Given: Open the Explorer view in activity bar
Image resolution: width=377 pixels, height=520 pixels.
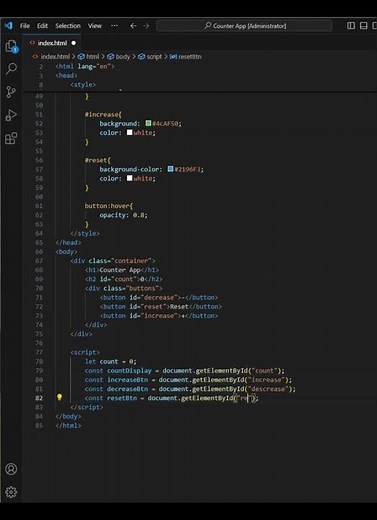Looking at the screenshot, I should [11, 46].
